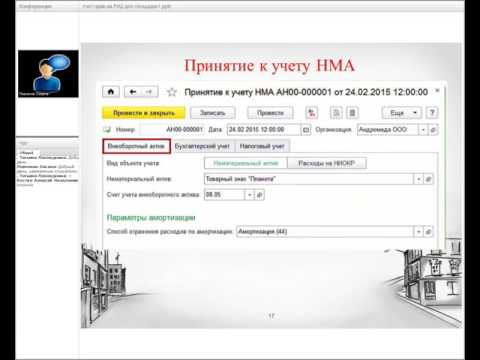
Task: Click Способ отражения расходов field Амортизация (44)
Action: pos(325,231)
